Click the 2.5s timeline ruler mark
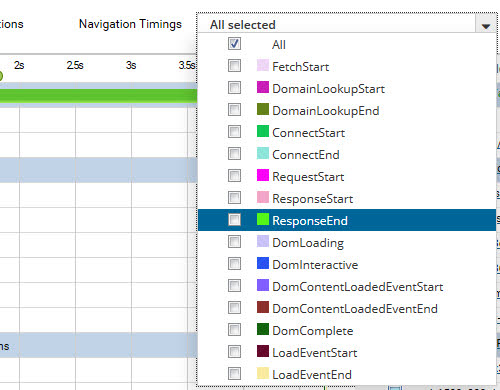The height and width of the screenshot is (390, 500). point(75,65)
